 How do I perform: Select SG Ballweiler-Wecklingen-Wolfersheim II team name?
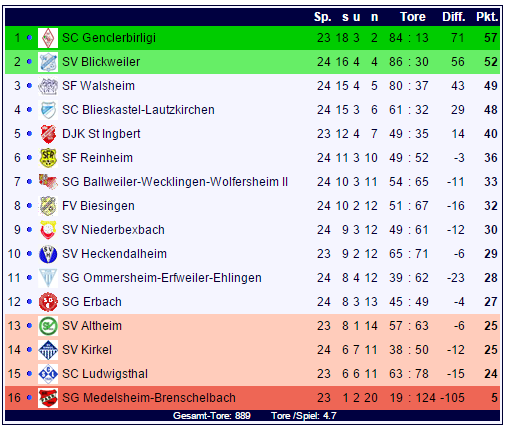175,182
